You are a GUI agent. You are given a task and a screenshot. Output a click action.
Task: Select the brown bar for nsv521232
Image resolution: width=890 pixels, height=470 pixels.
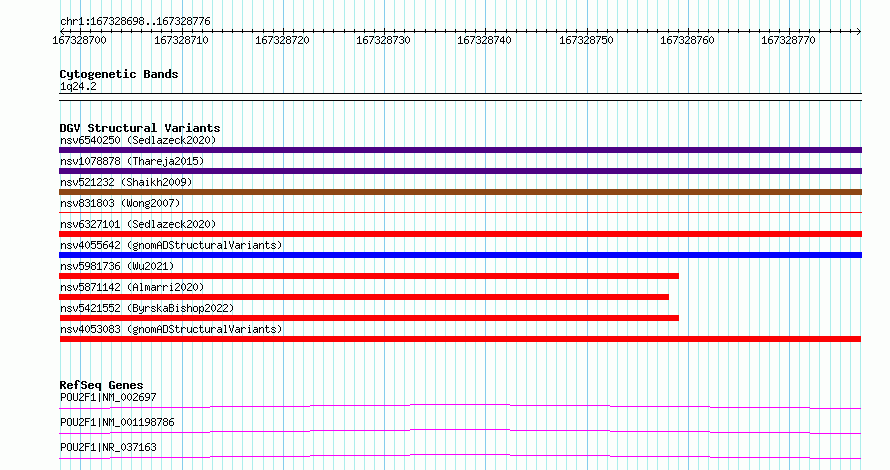pos(460,192)
